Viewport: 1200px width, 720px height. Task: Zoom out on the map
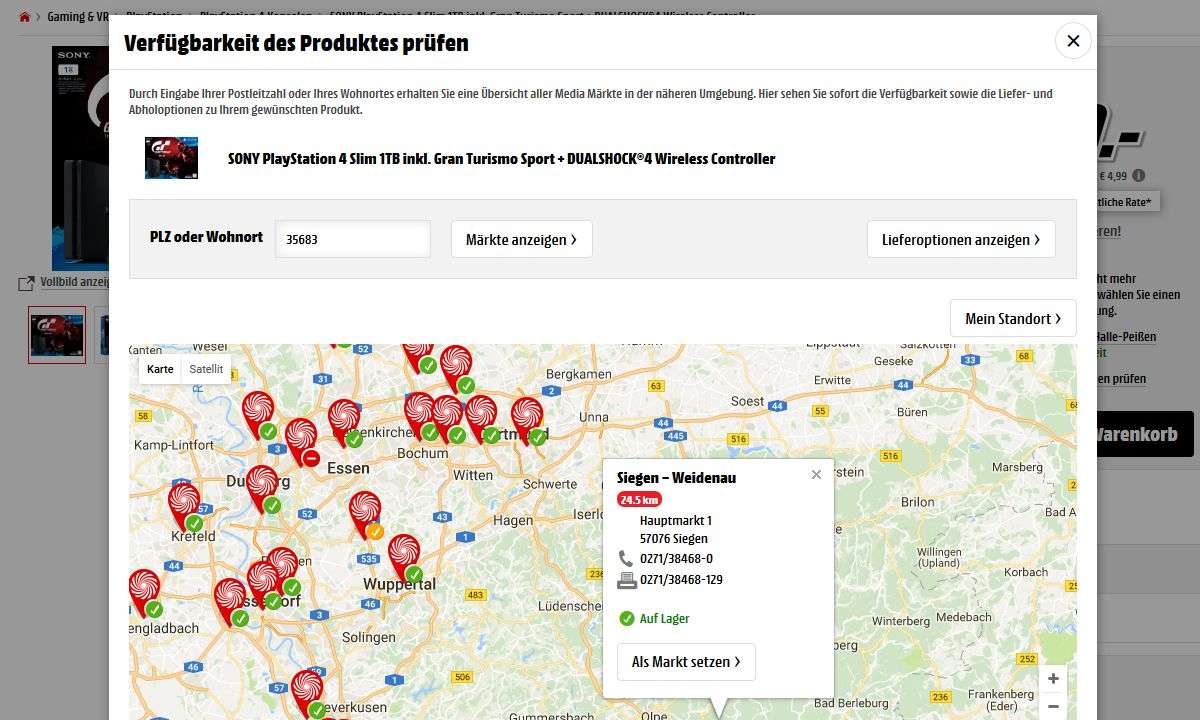pos(1053,707)
